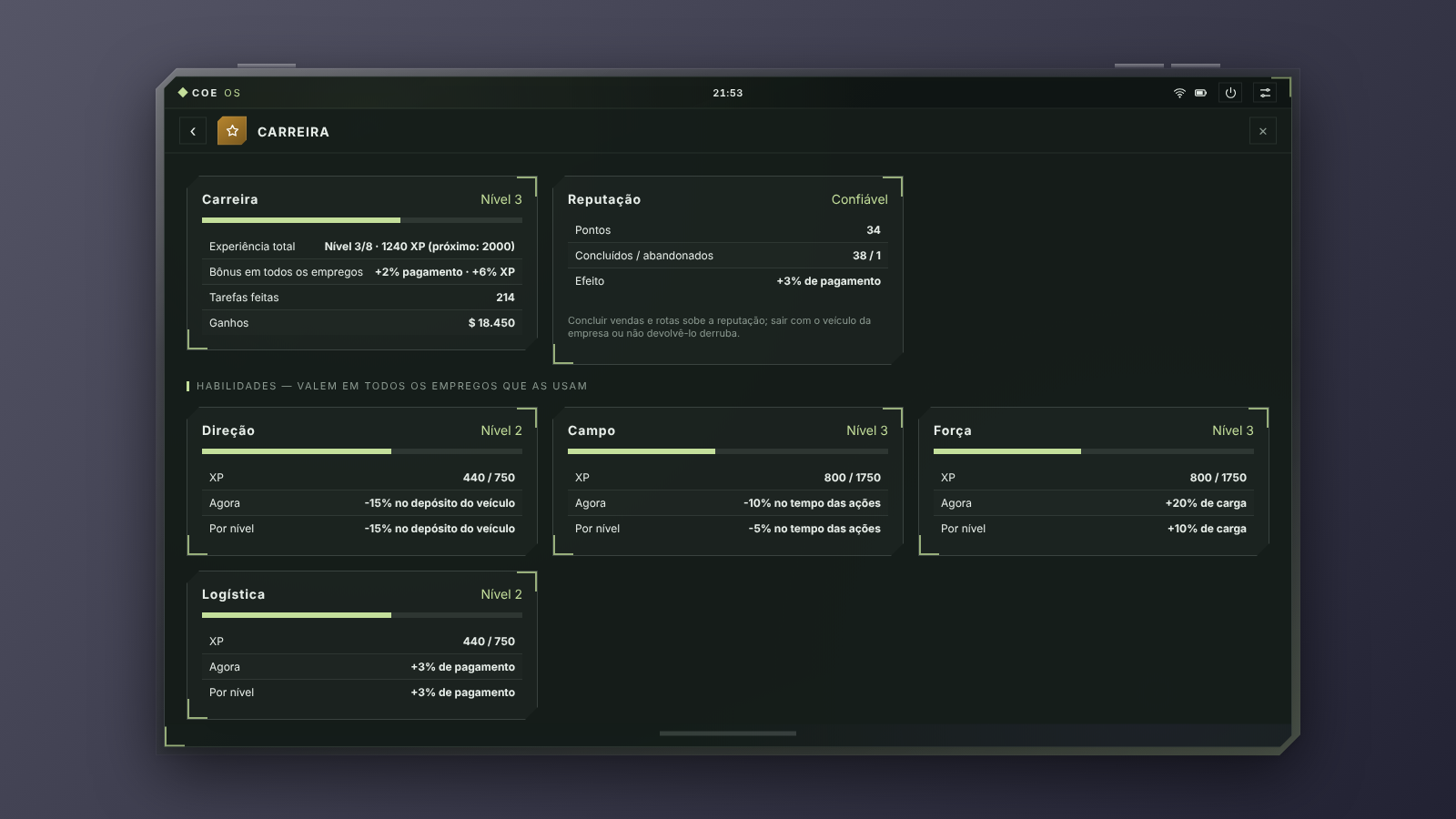Click Logística Por nível +3% de pagamento row

click(362, 693)
